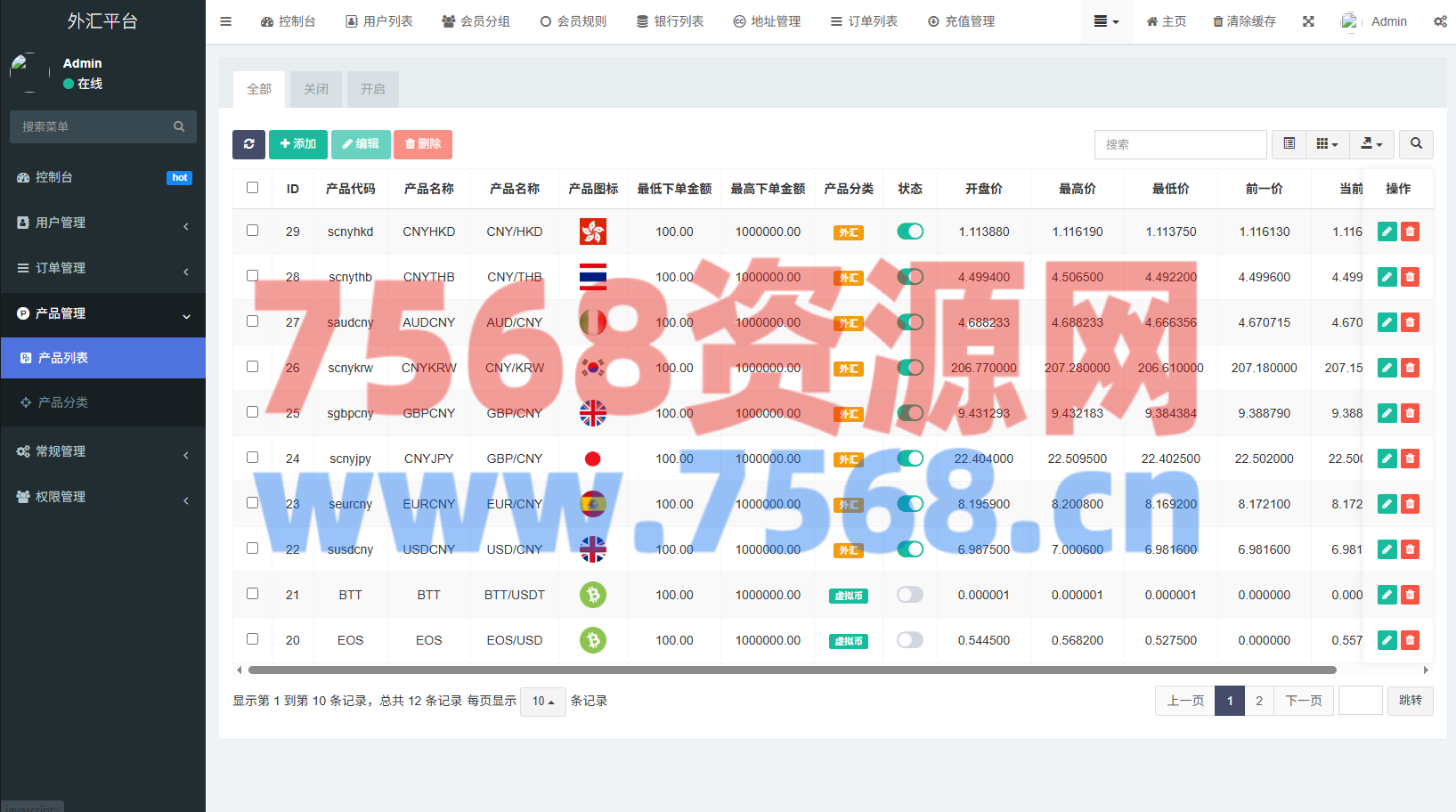Switch to the 关闭 tab
This screenshot has height=812, width=1456.
[316, 89]
